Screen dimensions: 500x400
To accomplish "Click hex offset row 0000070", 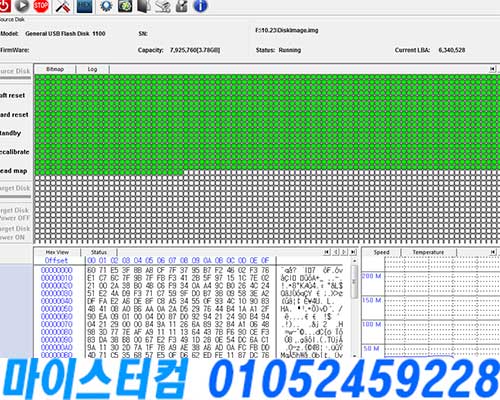I will pyautogui.click(x=57, y=324).
